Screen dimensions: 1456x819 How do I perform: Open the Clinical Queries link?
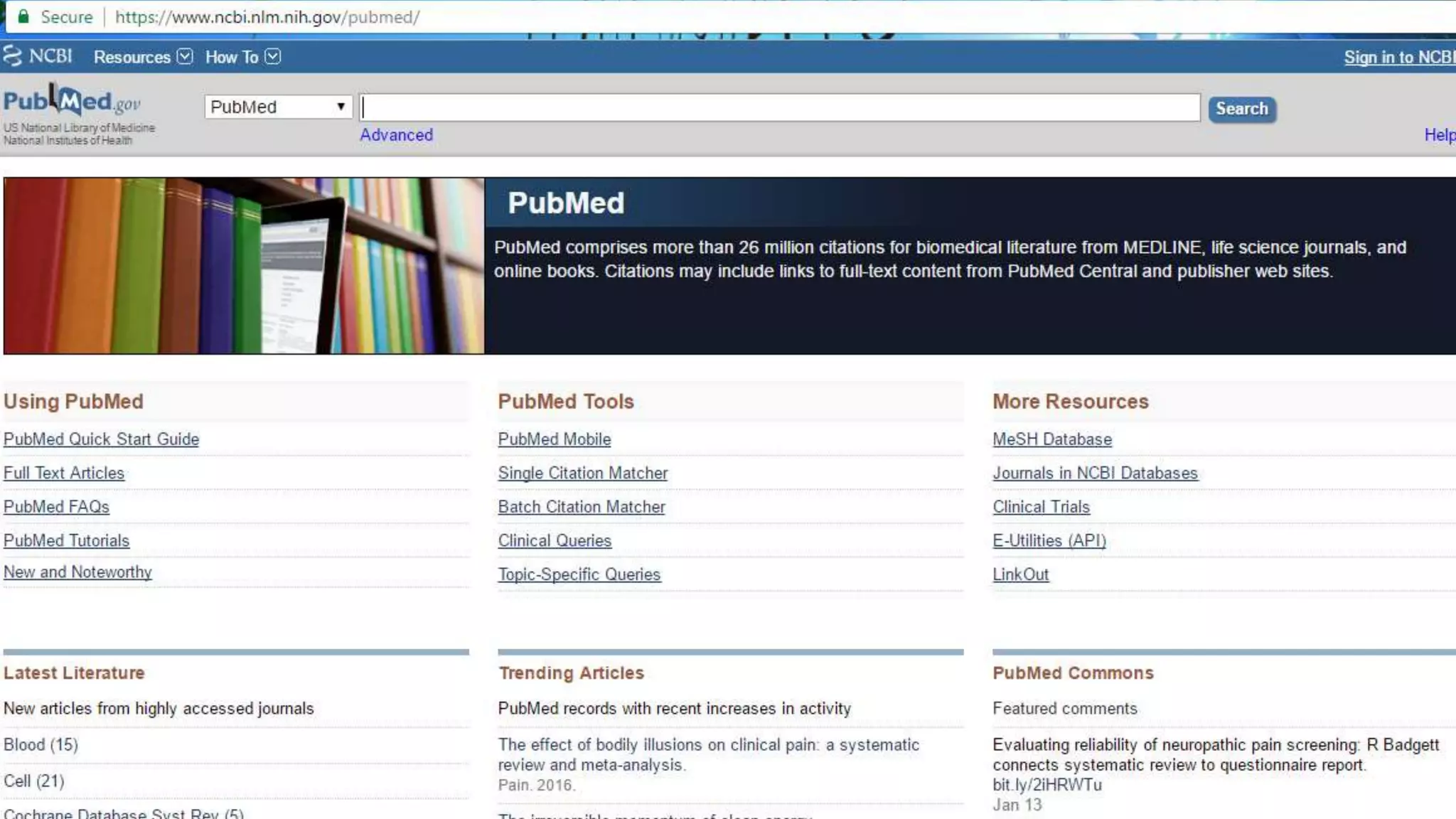click(554, 541)
